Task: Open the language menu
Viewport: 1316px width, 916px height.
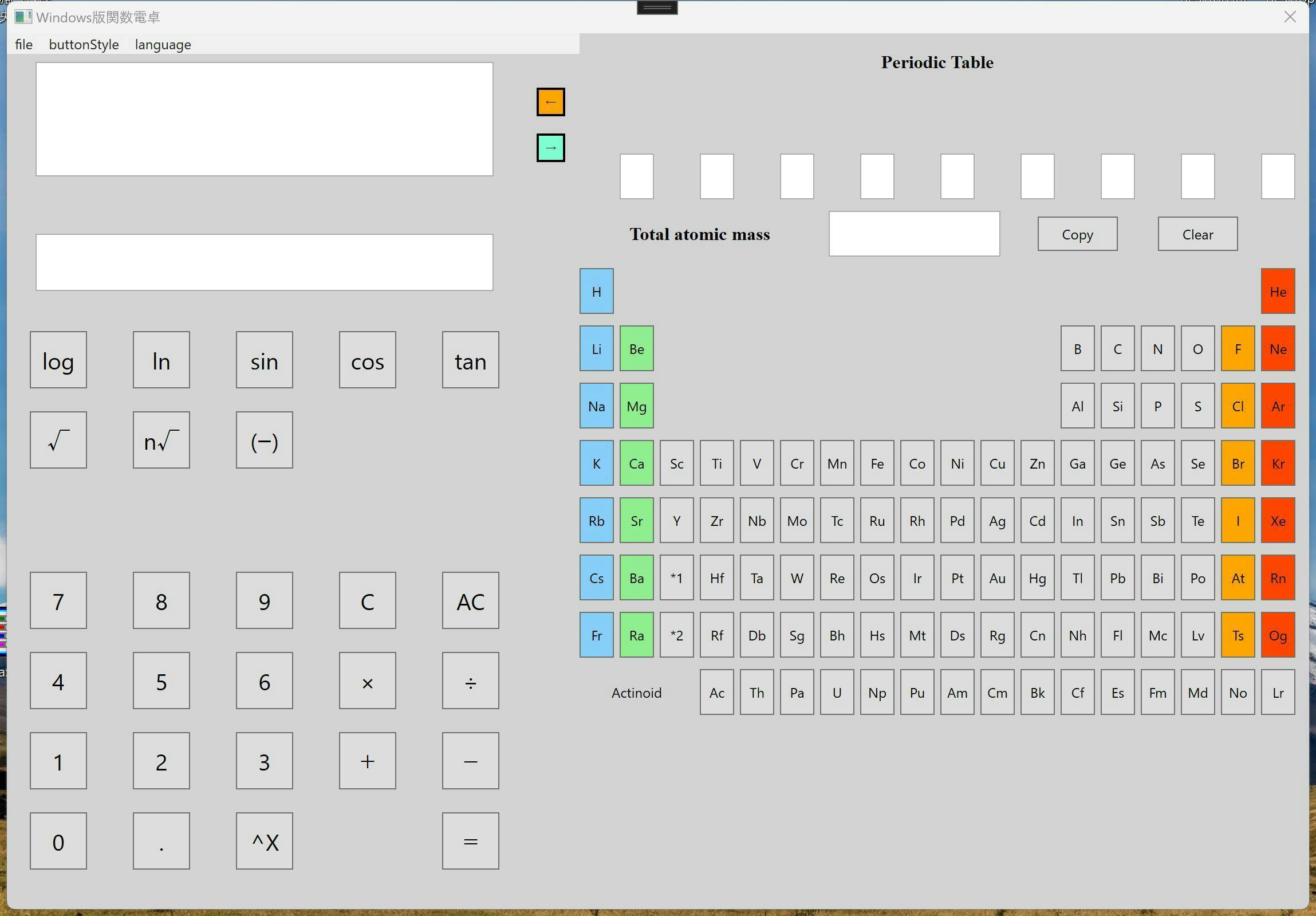Action: click(x=163, y=45)
